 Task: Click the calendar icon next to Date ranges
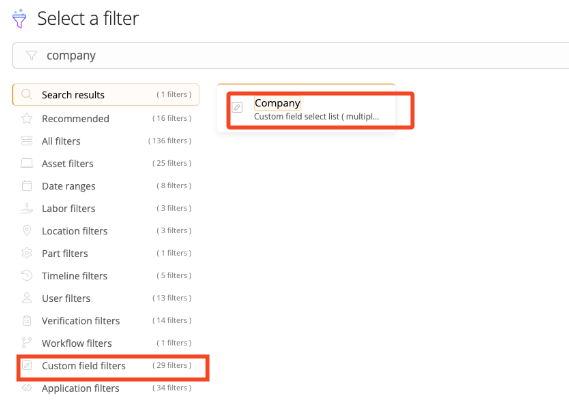[x=27, y=186]
